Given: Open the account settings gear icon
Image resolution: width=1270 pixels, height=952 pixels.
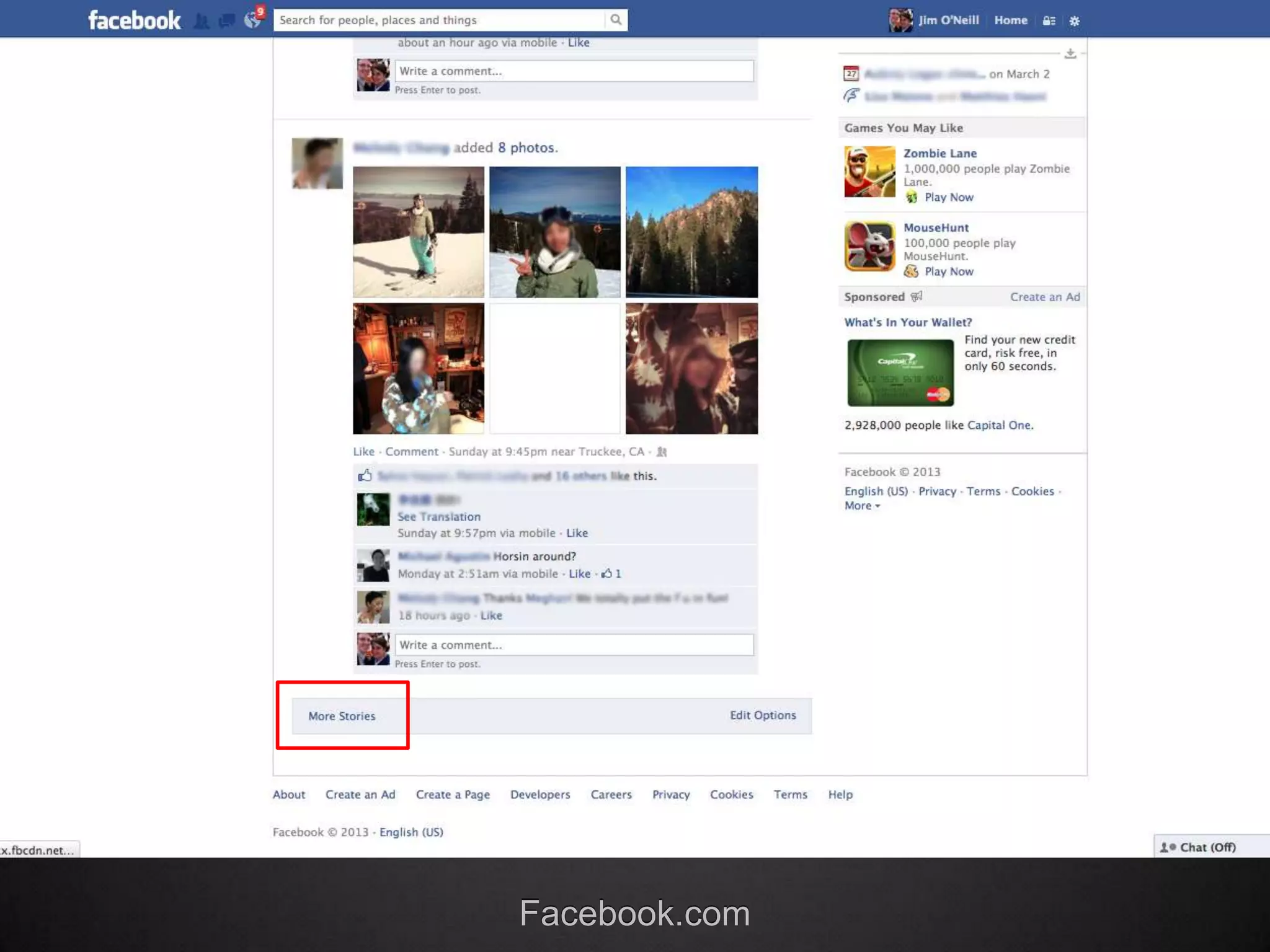Looking at the screenshot, I should coord(1075,21).
